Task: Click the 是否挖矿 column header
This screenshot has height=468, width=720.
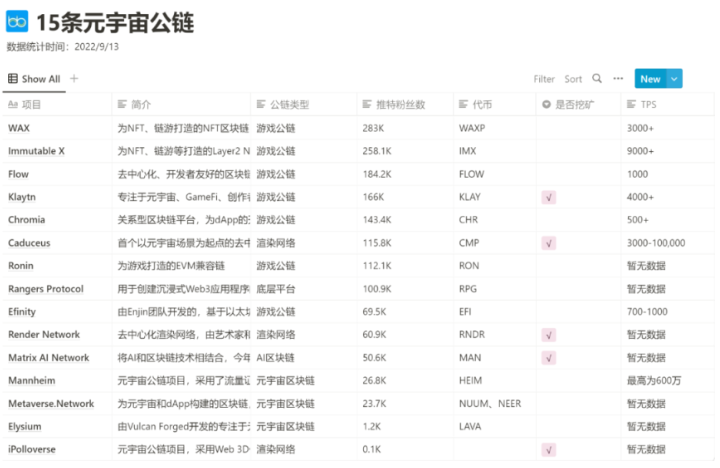Action: coord(579,105)
